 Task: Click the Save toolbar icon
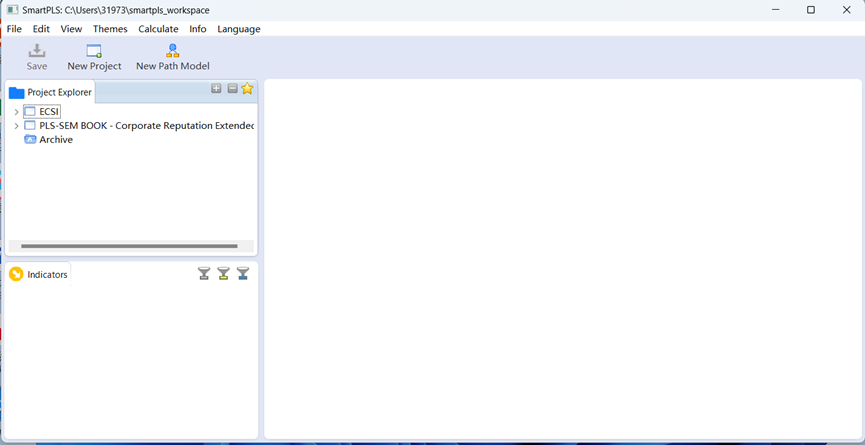tap(37, 51)
